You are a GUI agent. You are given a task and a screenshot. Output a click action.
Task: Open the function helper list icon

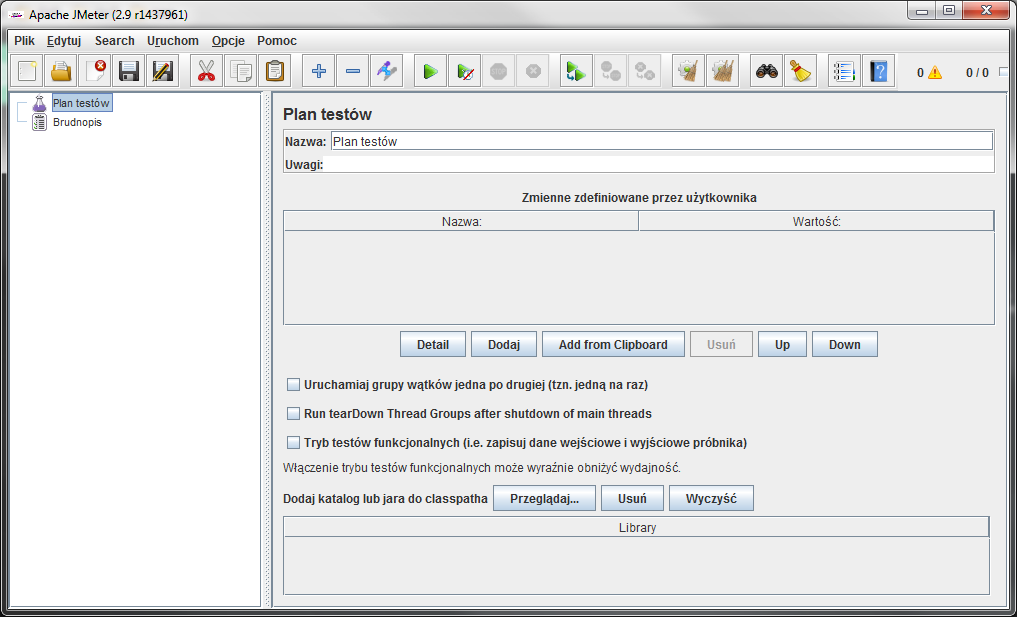point(844,71)
